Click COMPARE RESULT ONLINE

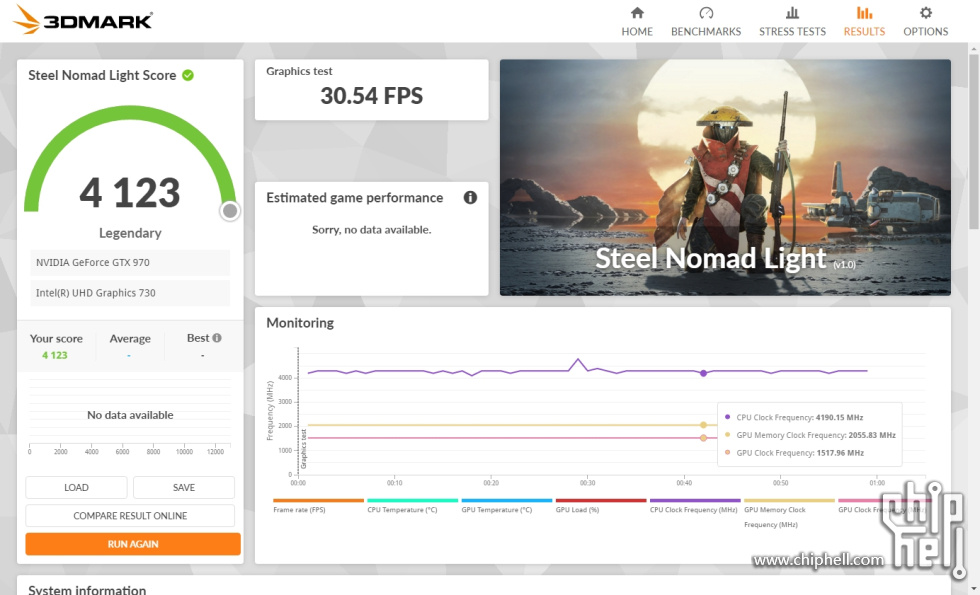(x=130, y=516)
